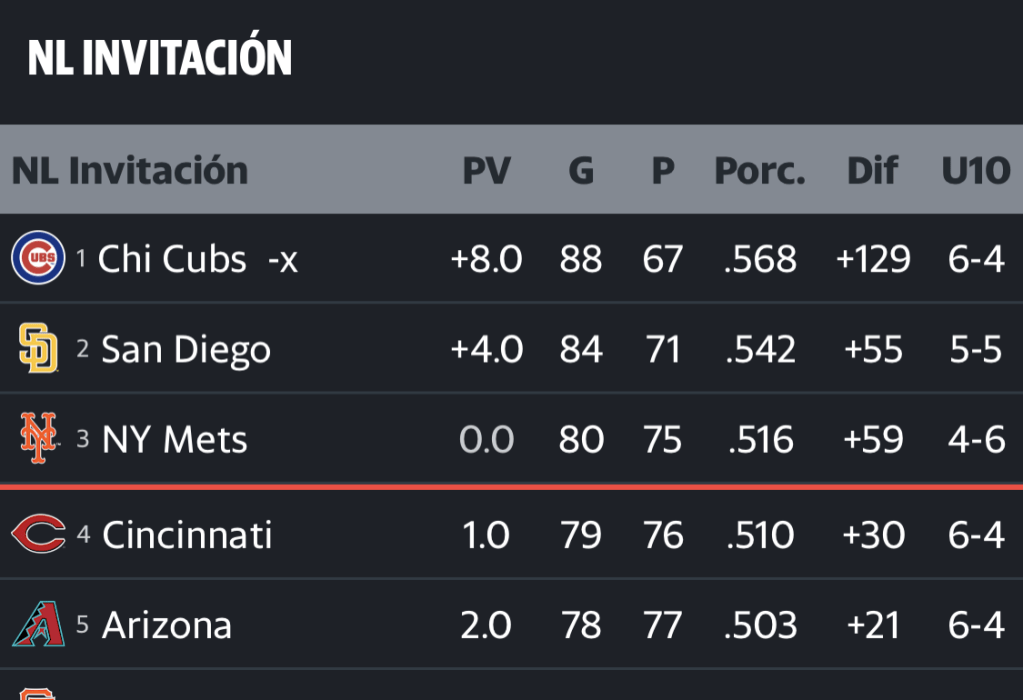This screenshot has width=1023, height=700.
Task: Sort standings by PV column
Action: (486, 171)
